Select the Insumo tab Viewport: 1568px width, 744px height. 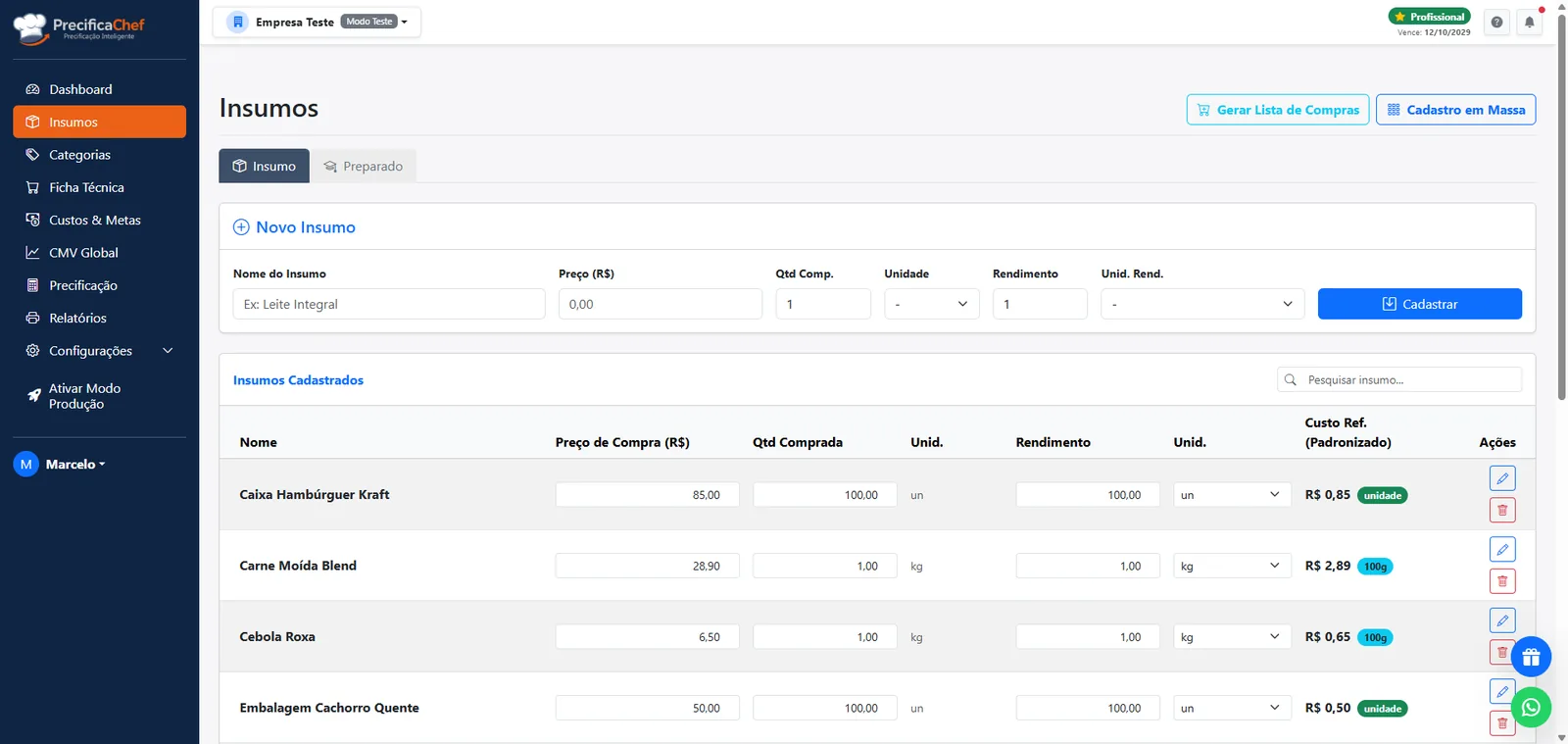[264, 166]
